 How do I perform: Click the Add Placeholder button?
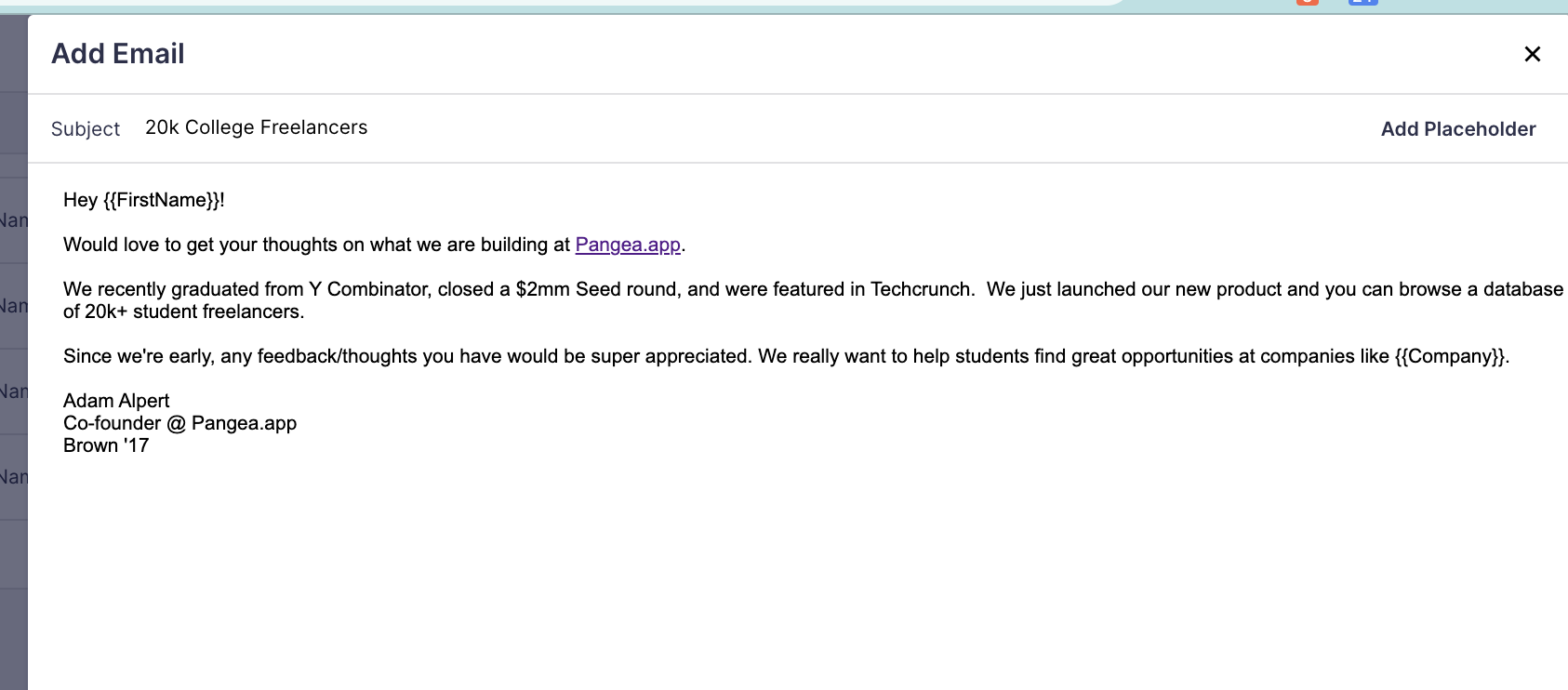click(x=1457, y=129)
